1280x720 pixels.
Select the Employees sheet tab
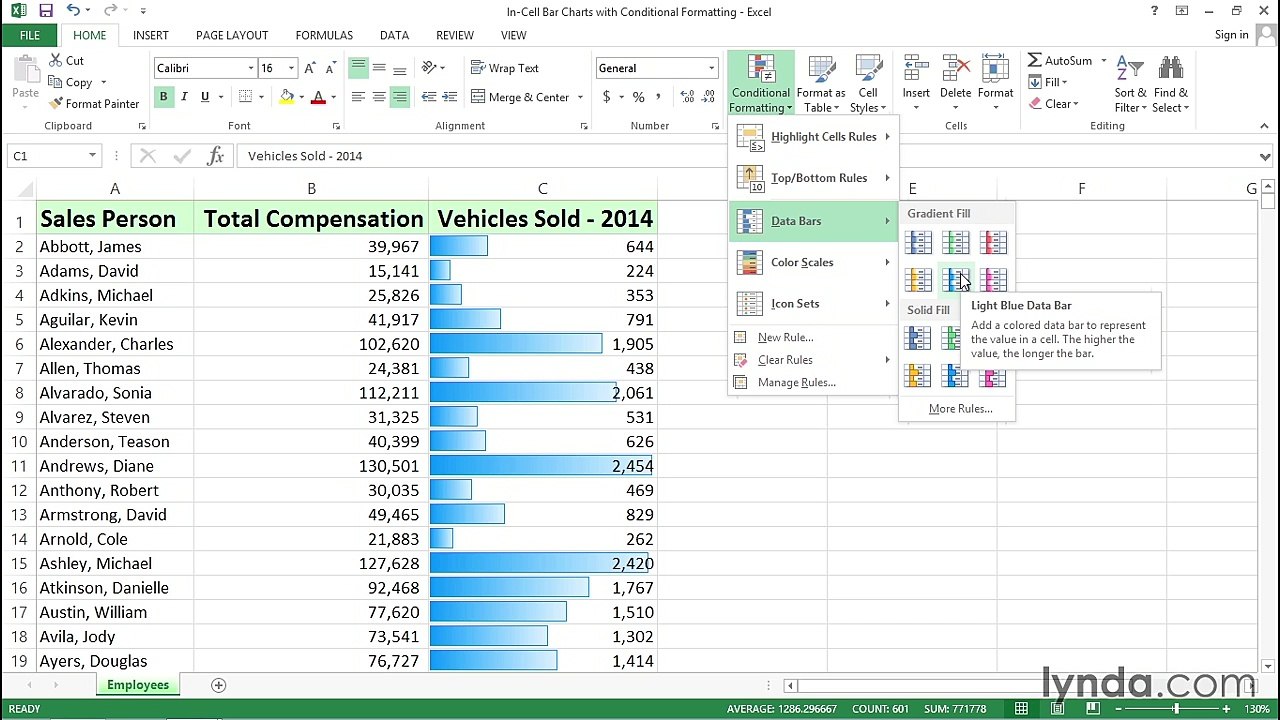pyautogui.click(x=138, y=685)
